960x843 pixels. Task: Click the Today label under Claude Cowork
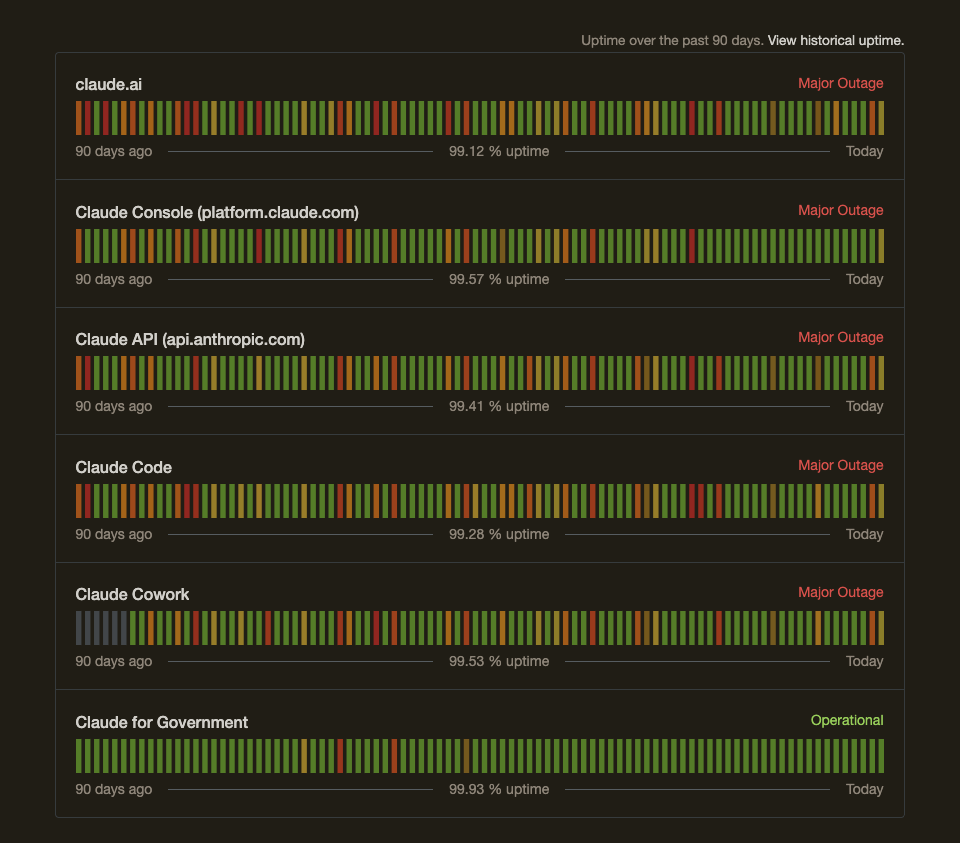tap(864, 661)
